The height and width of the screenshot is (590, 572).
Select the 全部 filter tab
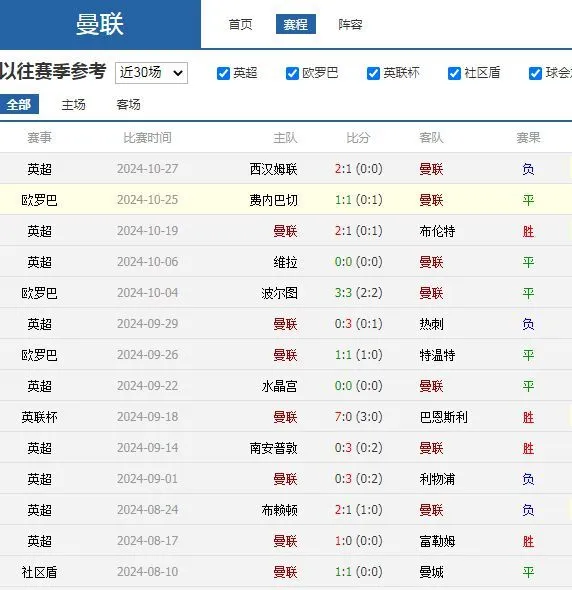tap(19, 104)
